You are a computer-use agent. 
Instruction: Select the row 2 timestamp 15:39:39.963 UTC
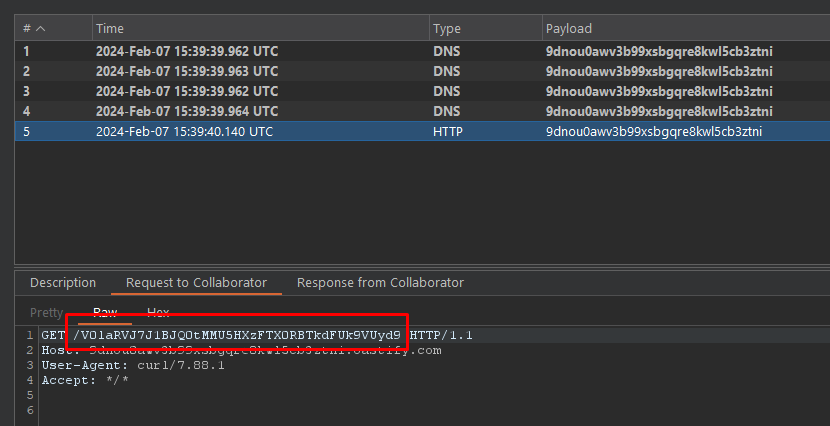[x=187, y=71]
